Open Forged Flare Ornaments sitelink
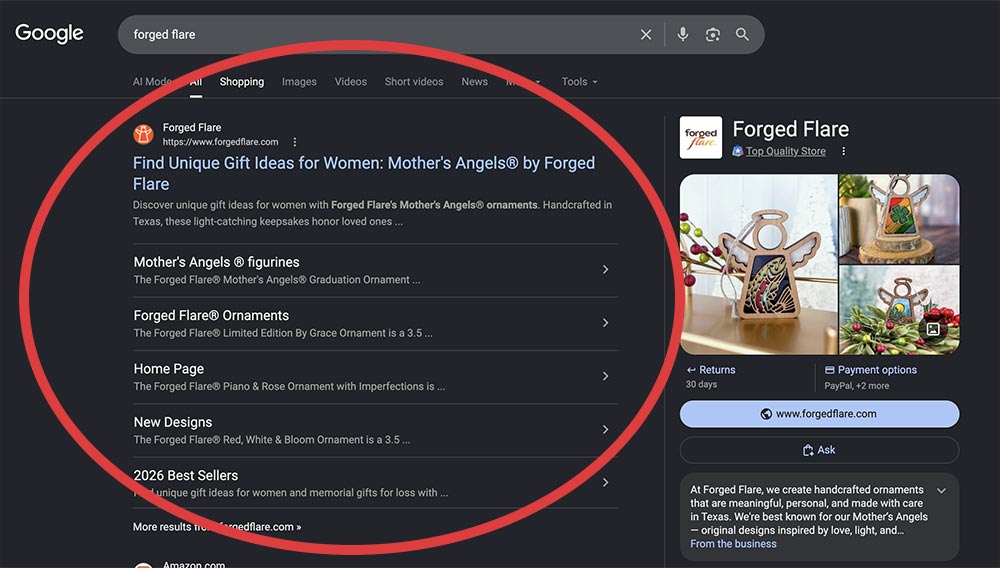1000x568 pixels. [211, 316]
